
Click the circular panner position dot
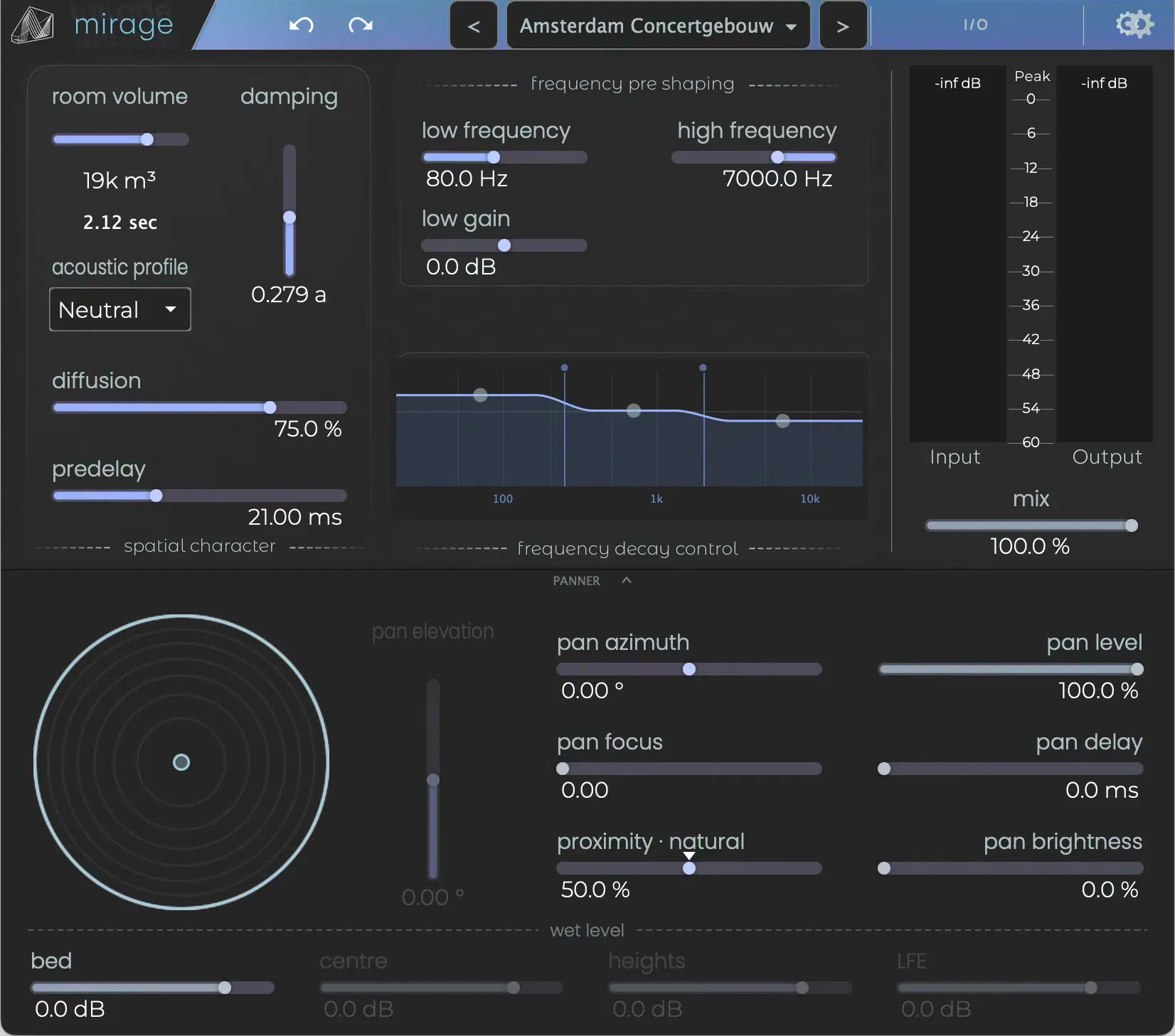tap(181, 762)
